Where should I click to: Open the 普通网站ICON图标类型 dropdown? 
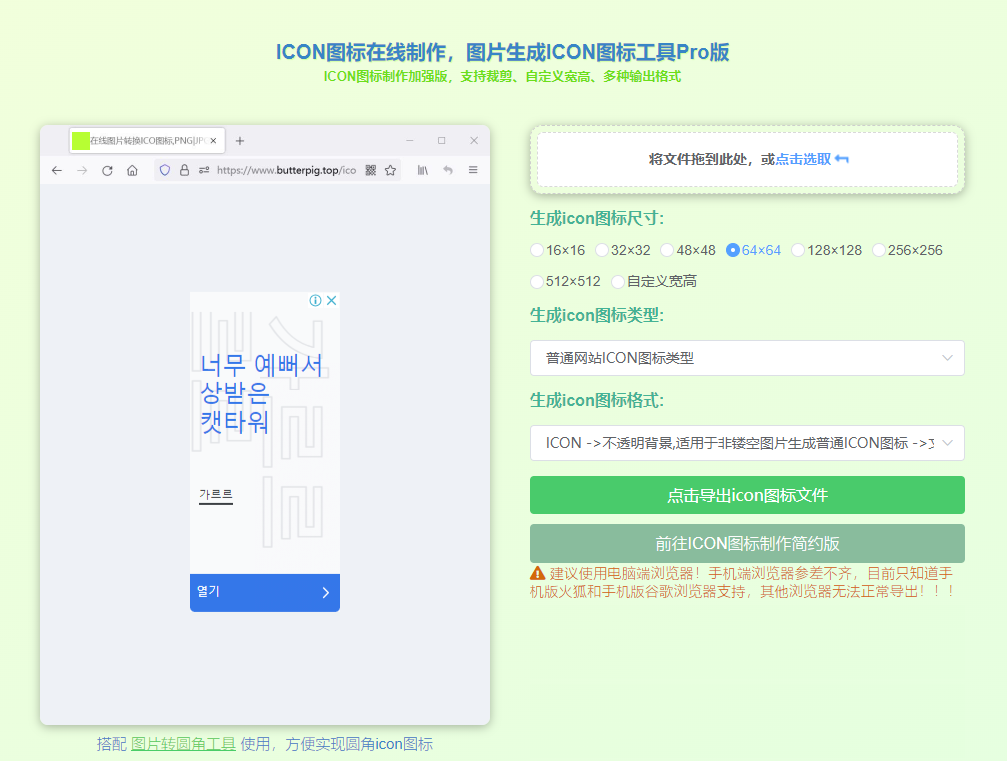coord(746,358)
